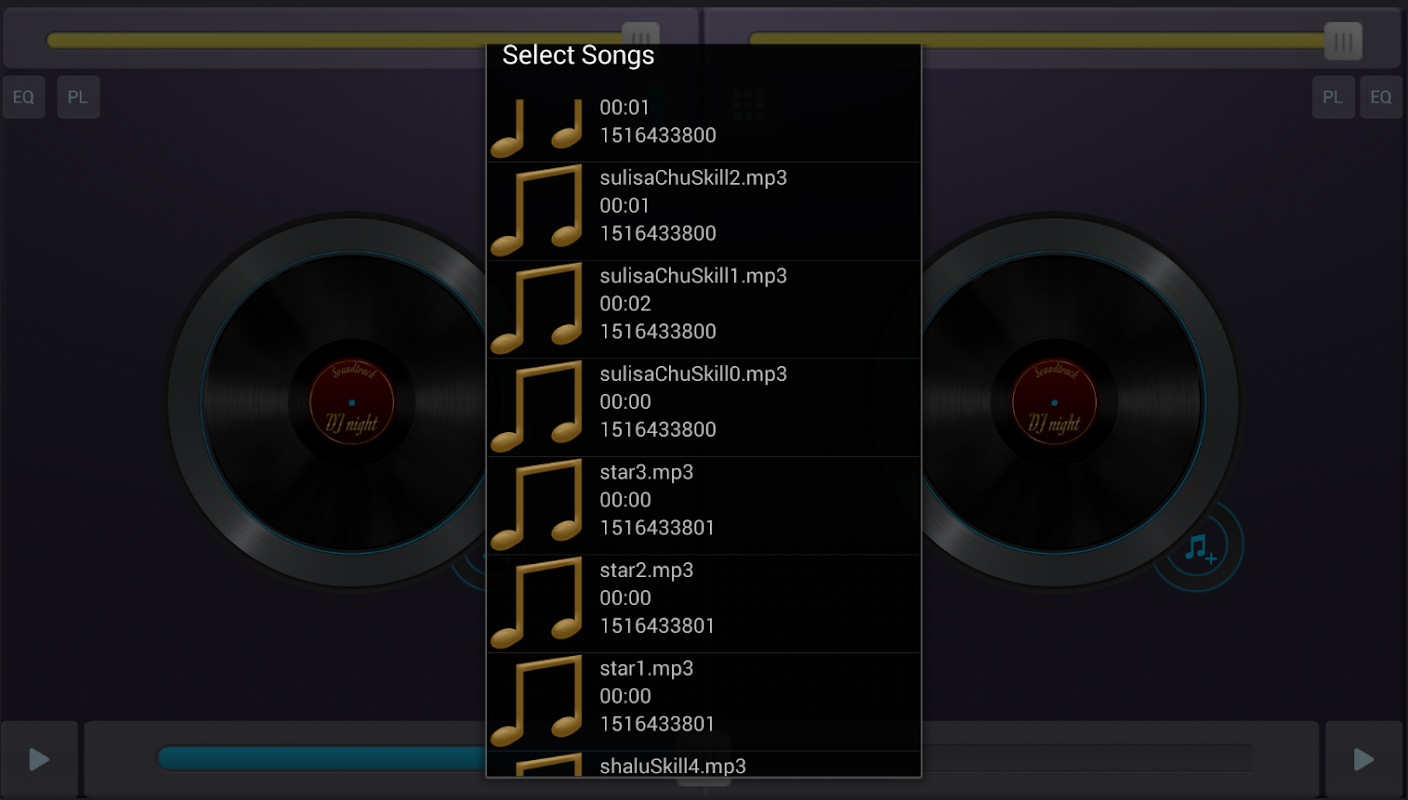The height and width of the screenshot is (800, 1408).
Task: Select song star2.mp3
Action: (703, 603)
